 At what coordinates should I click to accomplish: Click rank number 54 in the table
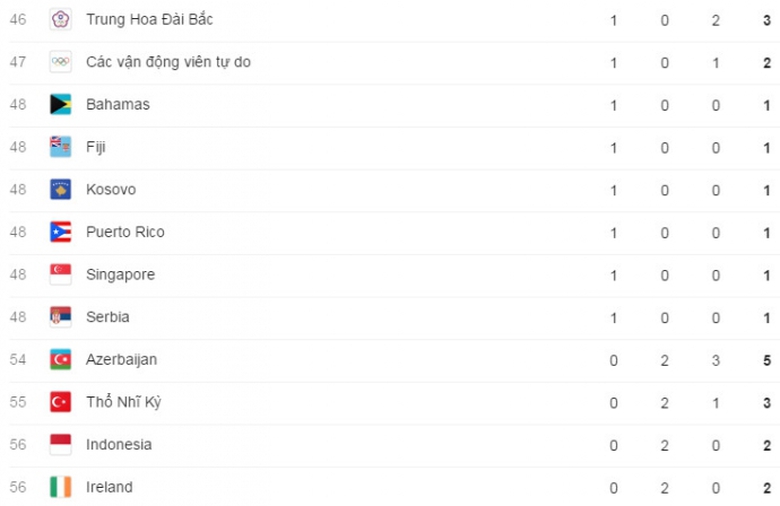19,360
